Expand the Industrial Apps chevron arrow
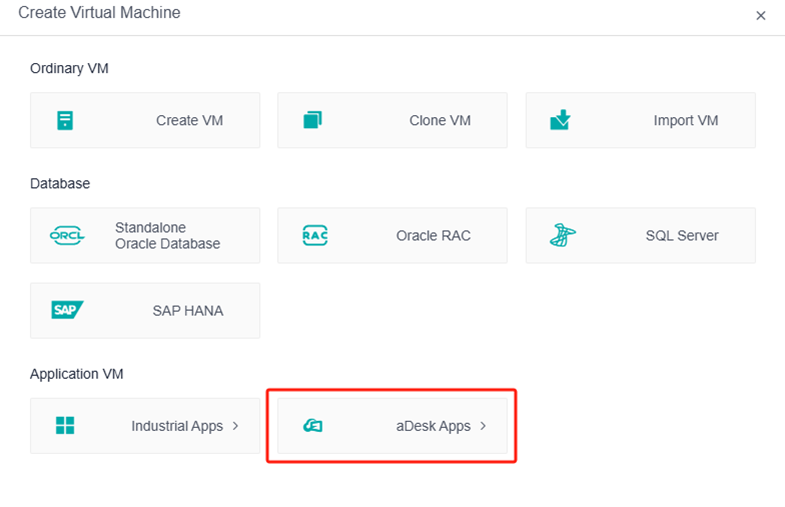The height and width of the screenshot is (507, 785). 235,425
